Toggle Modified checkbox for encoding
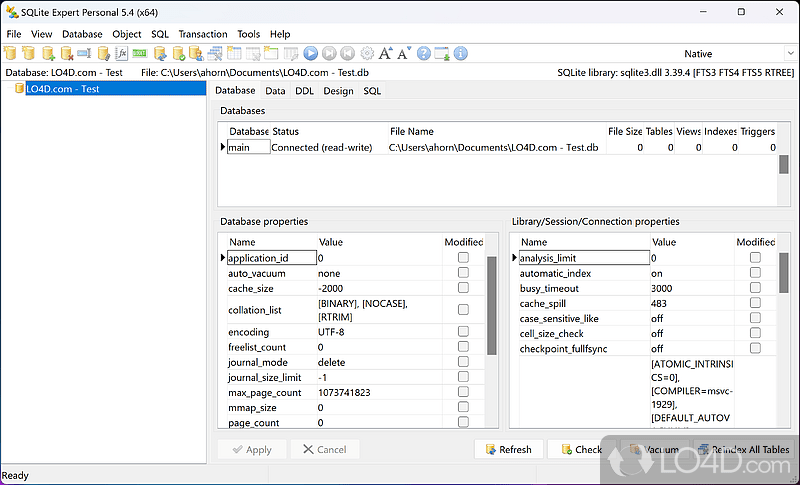The image size is (800, 485). pyautogui.click(x=463, y=331)
